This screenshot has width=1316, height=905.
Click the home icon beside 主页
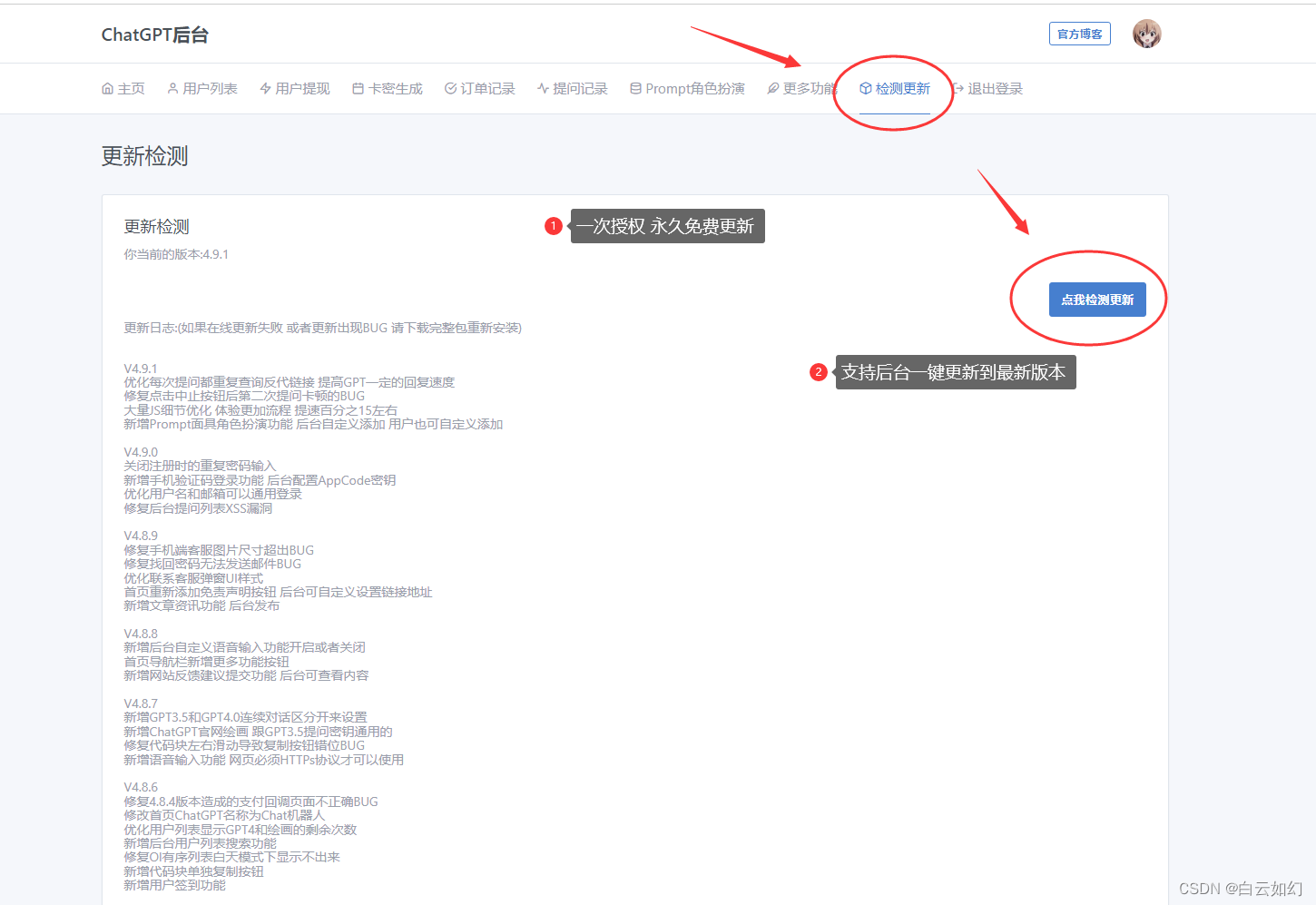108,89
